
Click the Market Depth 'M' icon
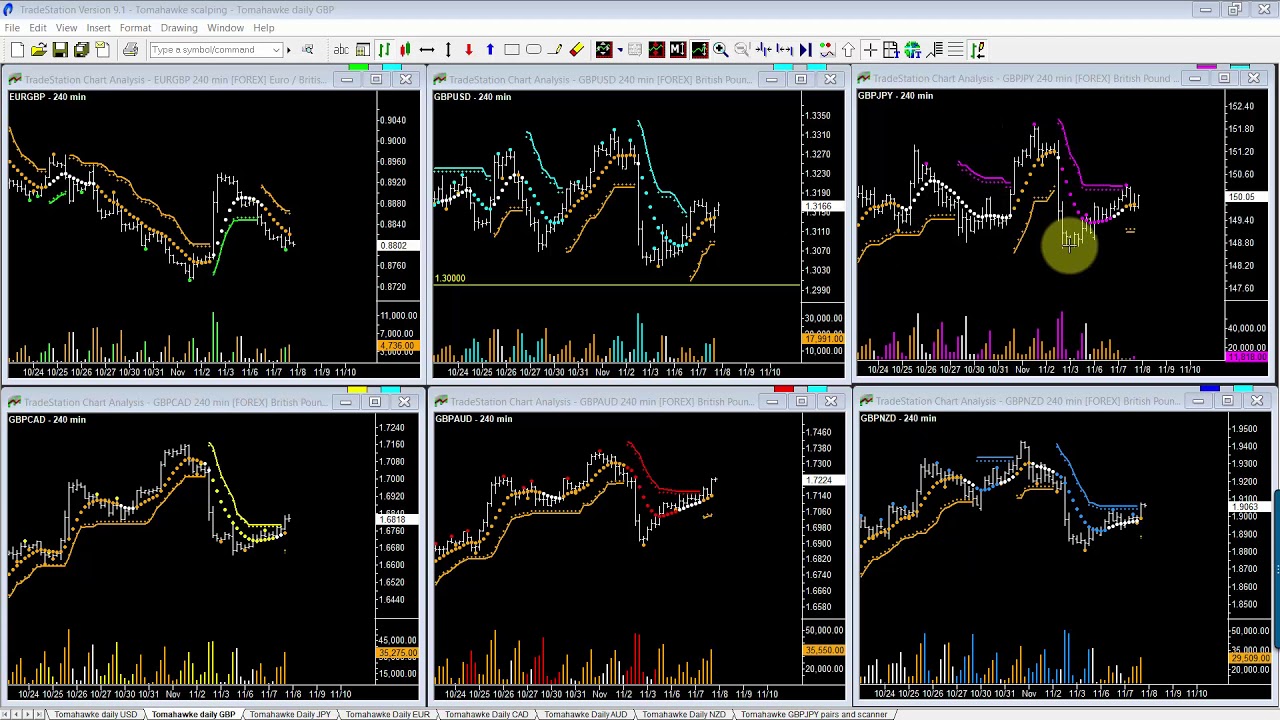point(677,50)
